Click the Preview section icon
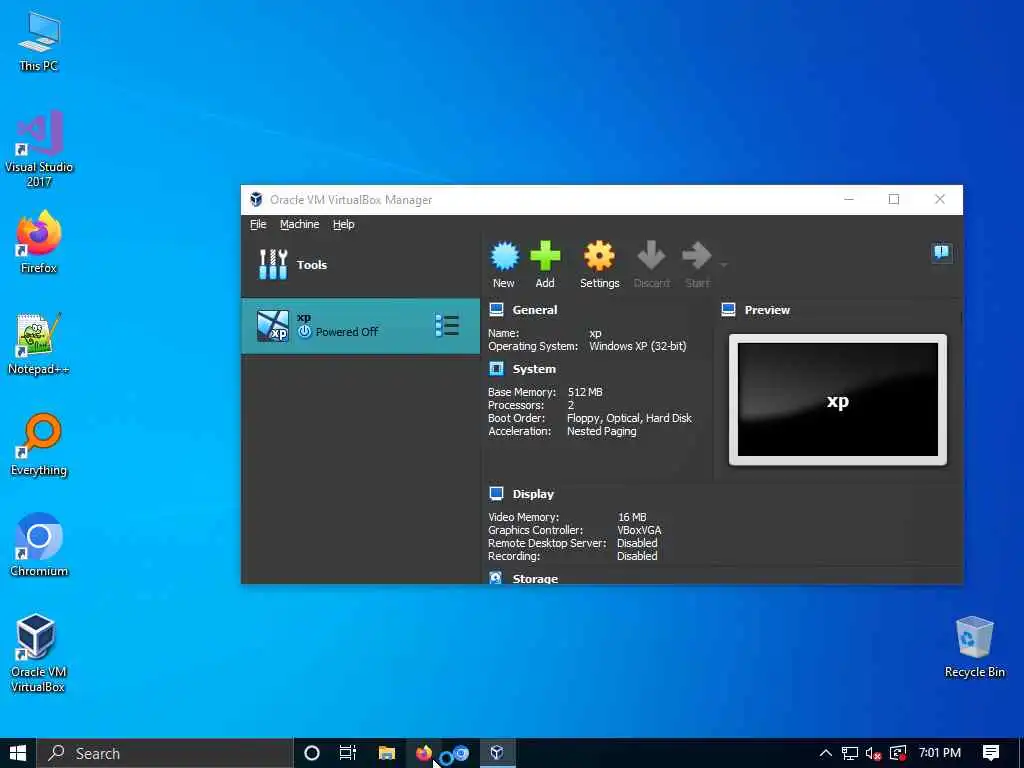The height and width of the screenshot is (768, 1024). coord(729,310)
